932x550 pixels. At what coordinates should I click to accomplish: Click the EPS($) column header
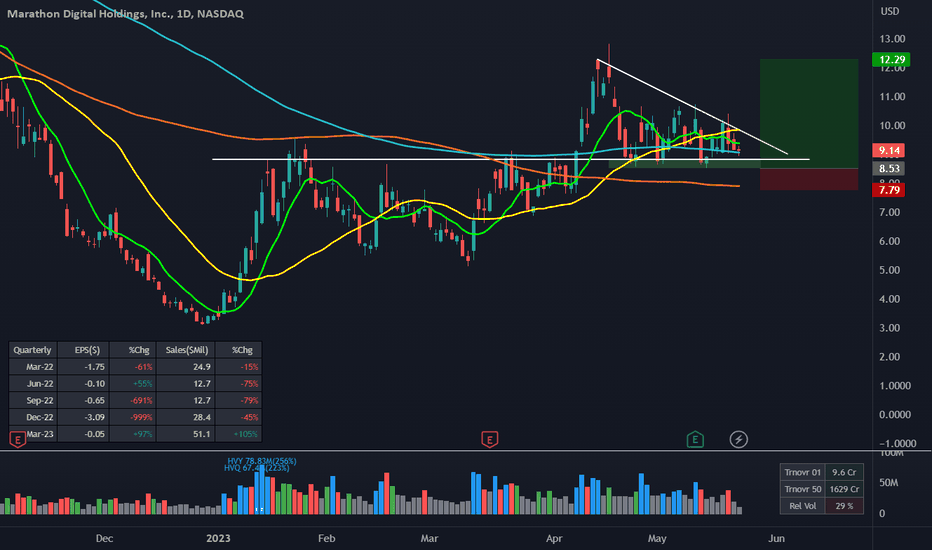(x=87, y=350)
